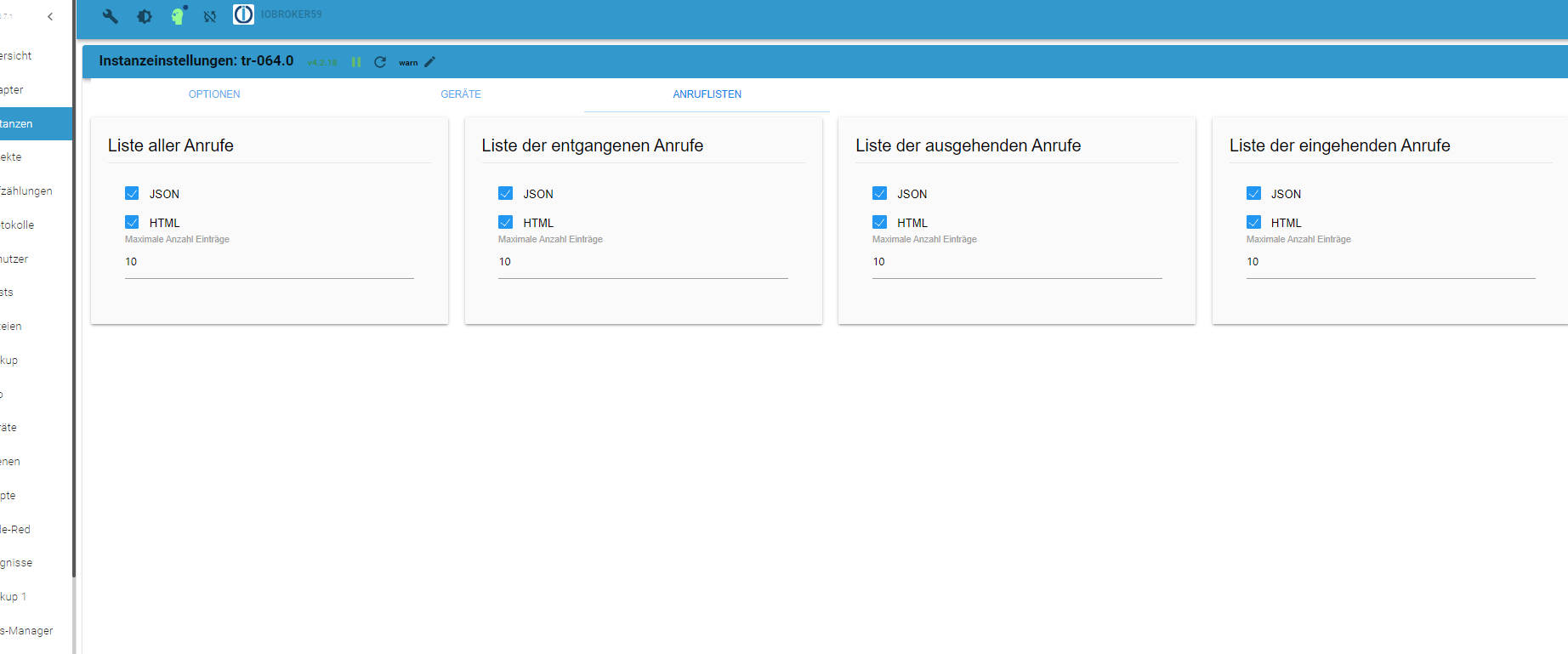
Task: Toggle HTML for Liste aller Anrufe
Action: pos(132,223)
